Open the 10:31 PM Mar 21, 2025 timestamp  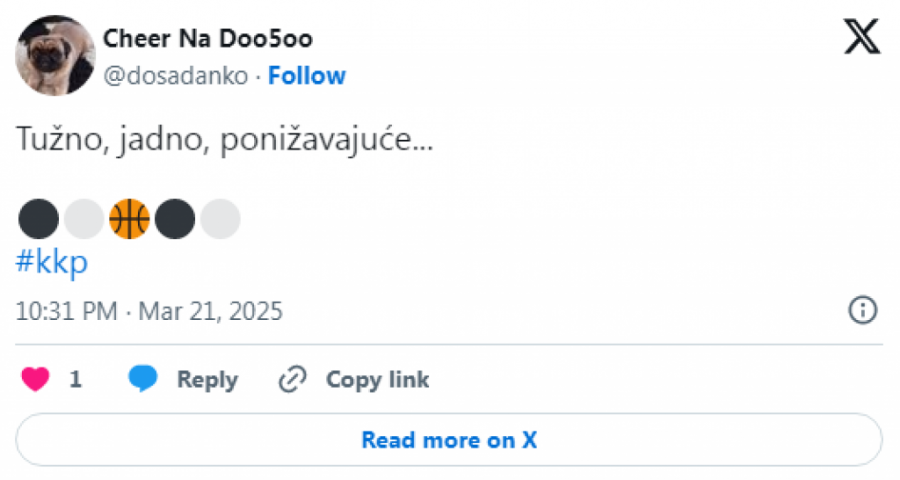click(x=149, y=311)
